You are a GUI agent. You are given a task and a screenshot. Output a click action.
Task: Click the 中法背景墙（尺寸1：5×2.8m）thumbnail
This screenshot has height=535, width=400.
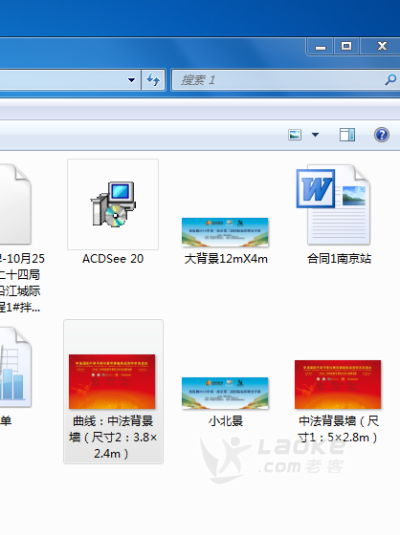(338, 384)
